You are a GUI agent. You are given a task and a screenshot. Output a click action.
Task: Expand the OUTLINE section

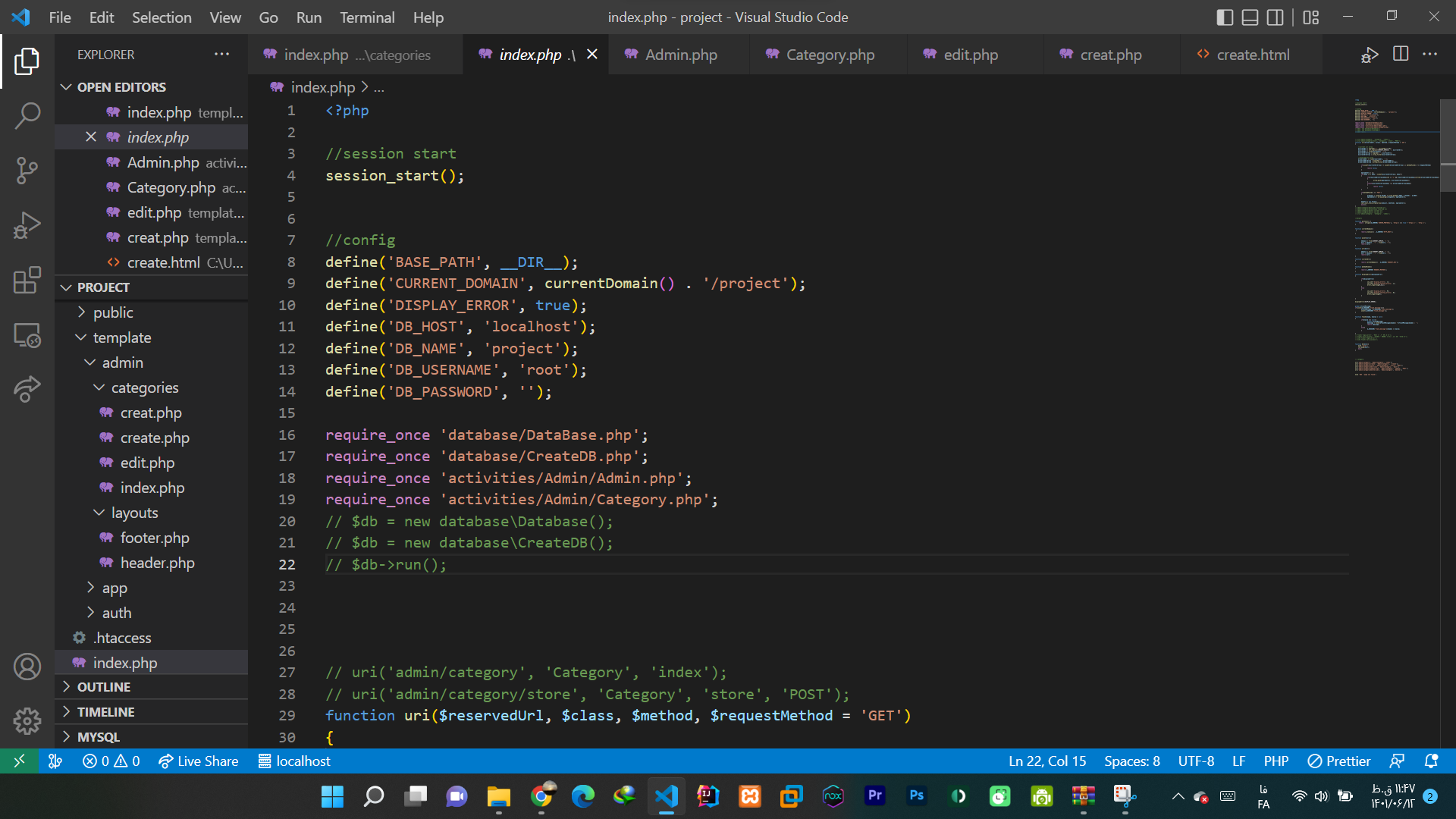[104, 687]
